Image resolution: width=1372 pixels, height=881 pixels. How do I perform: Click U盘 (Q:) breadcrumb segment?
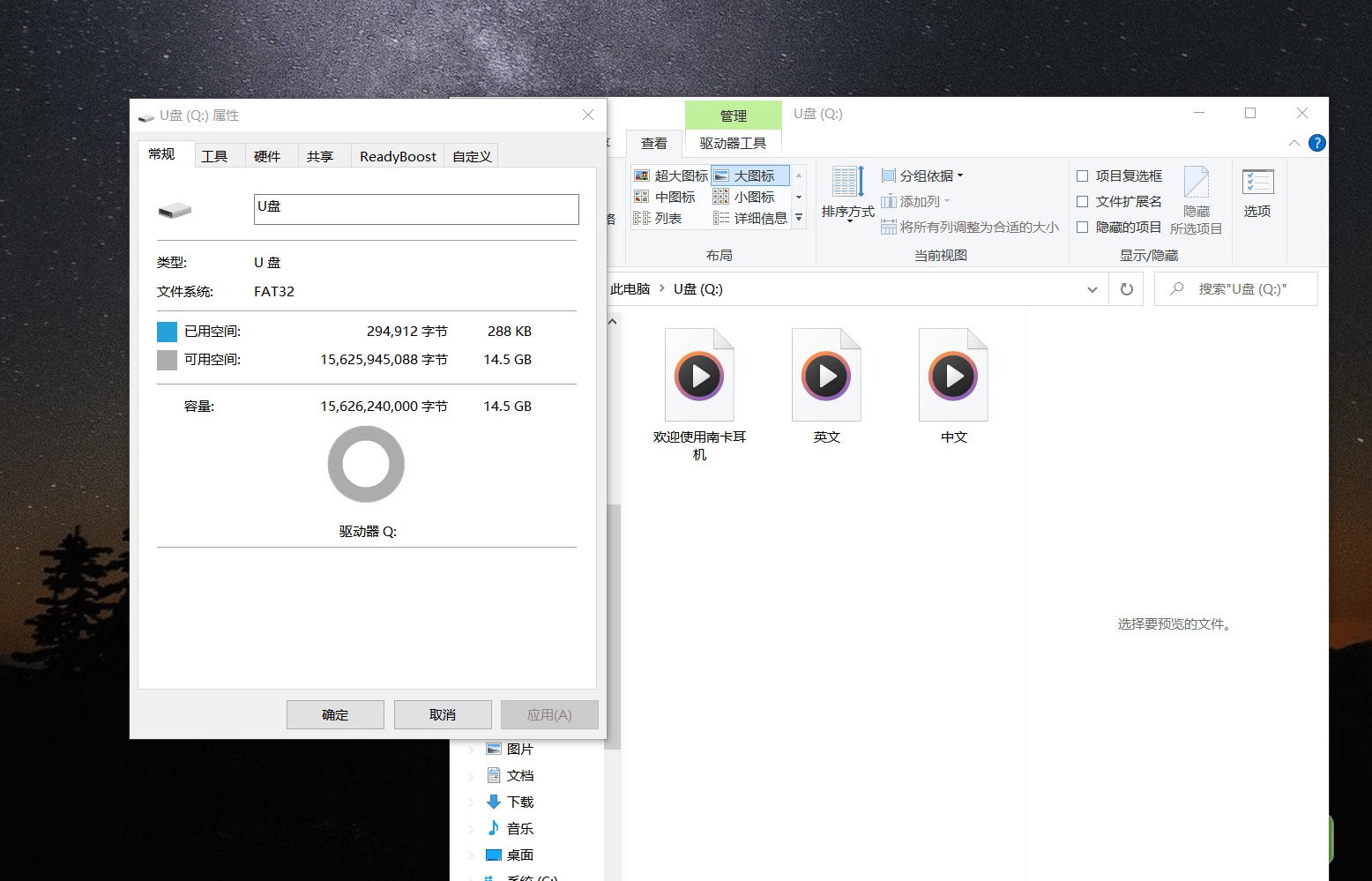pyautogui.click(x=697, y=289)
